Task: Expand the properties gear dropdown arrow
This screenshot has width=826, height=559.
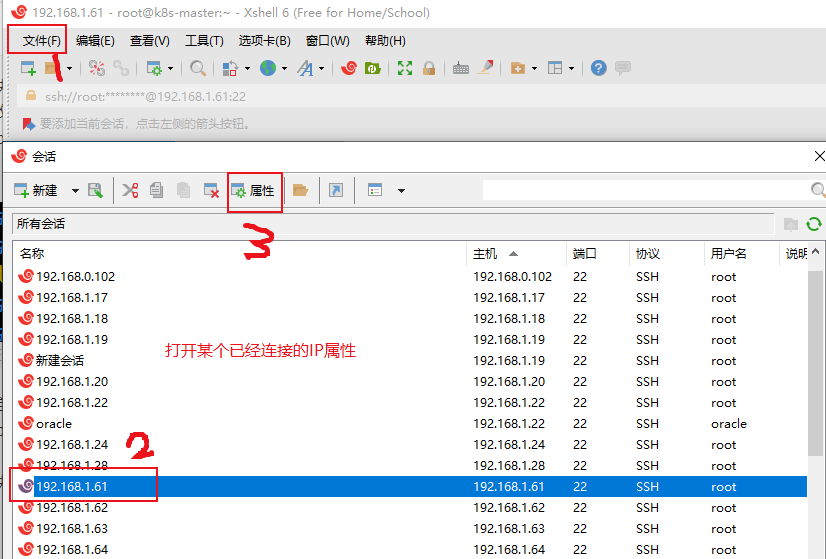Action: tap(170, 68)
